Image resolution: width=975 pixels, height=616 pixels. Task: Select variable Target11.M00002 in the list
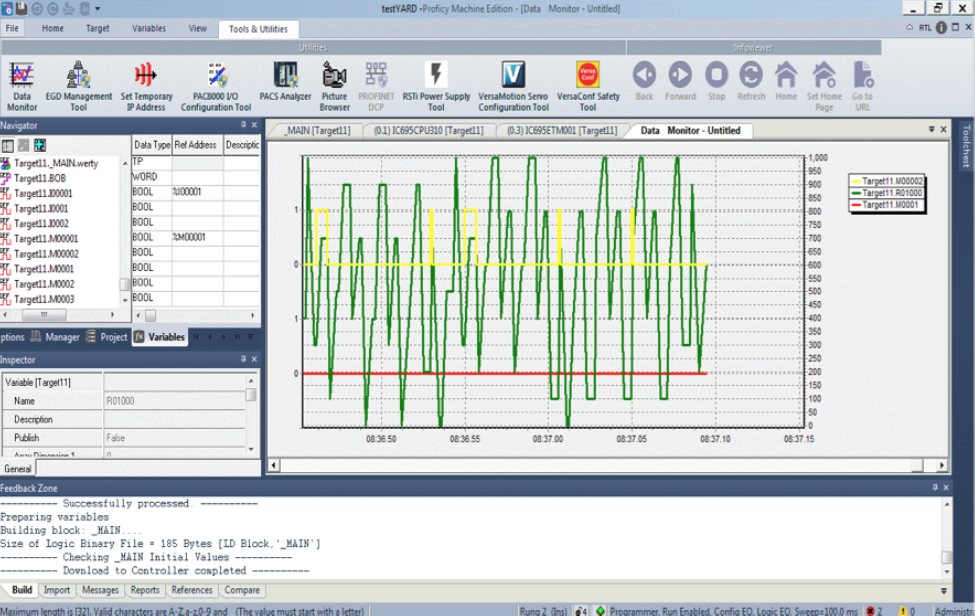coord(46,254)
